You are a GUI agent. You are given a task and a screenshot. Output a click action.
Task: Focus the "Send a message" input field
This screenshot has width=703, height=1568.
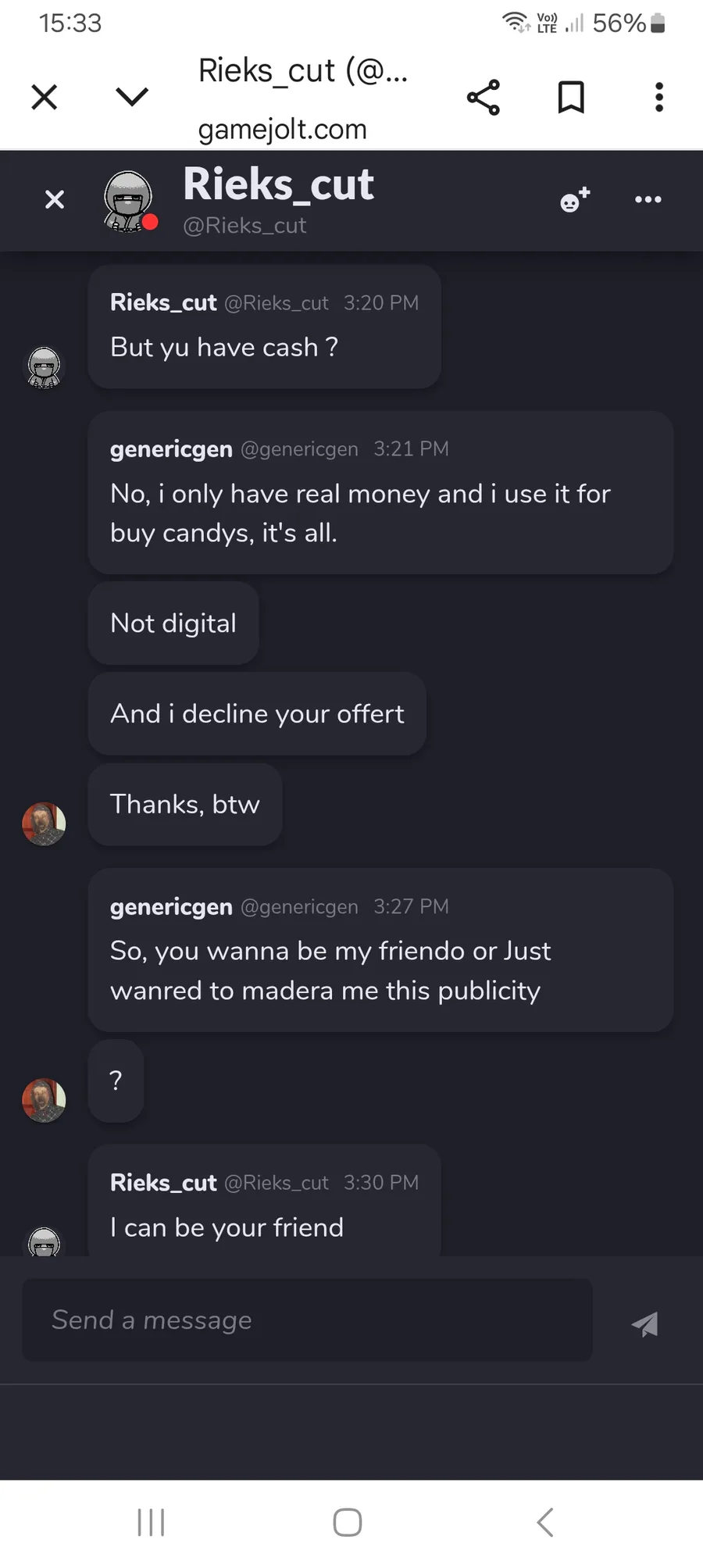307,1320
